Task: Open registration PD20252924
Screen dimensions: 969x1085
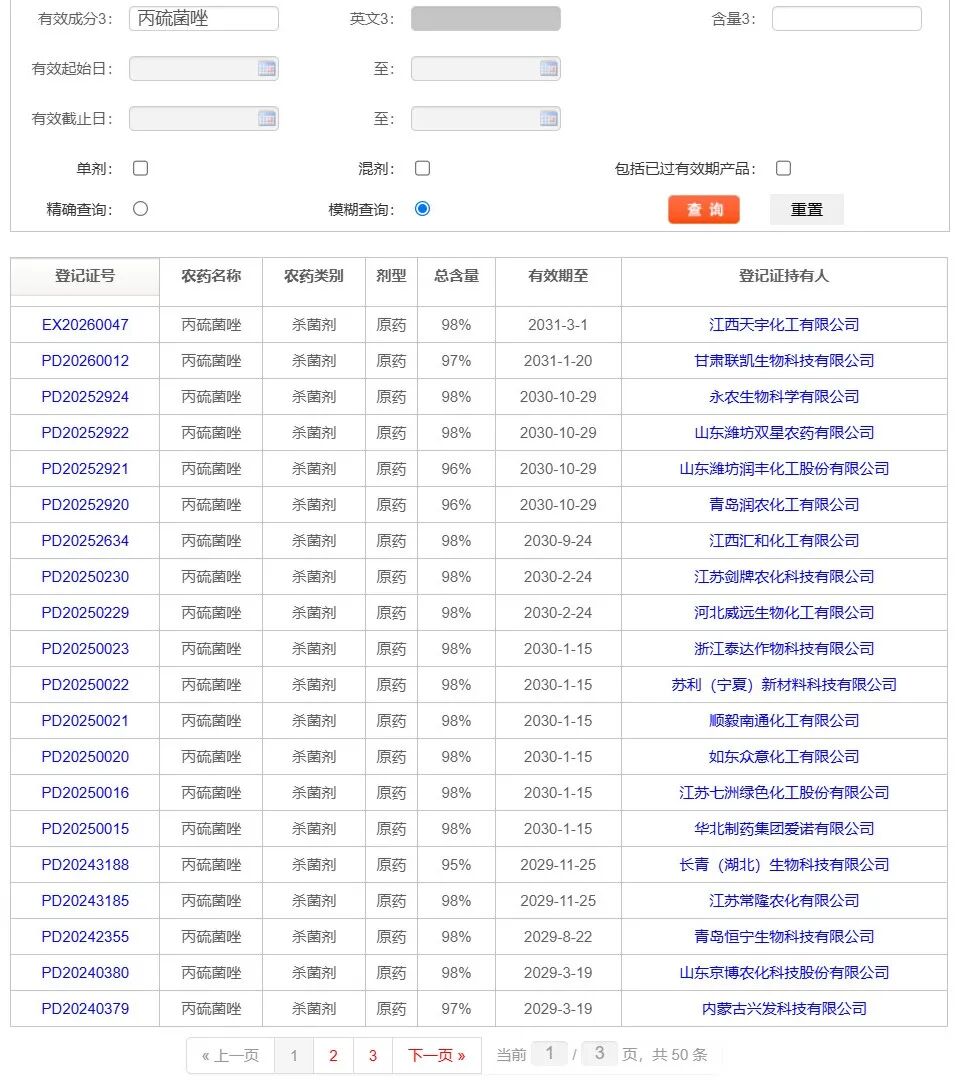Action: pos(85,396)
